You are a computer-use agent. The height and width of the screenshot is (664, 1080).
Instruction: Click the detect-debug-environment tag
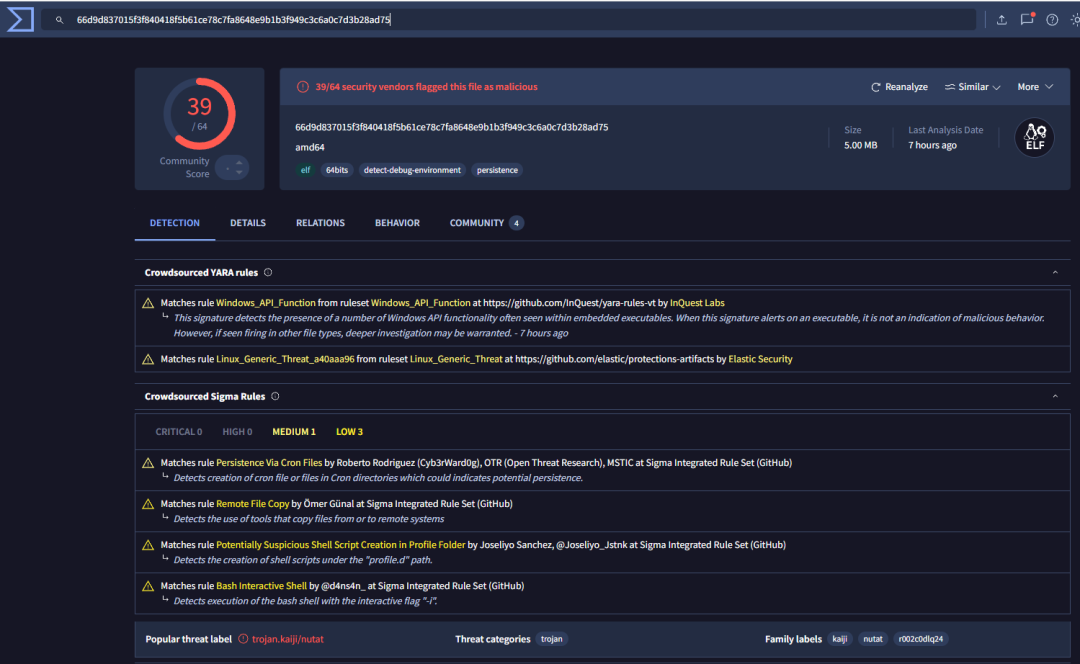412,170
